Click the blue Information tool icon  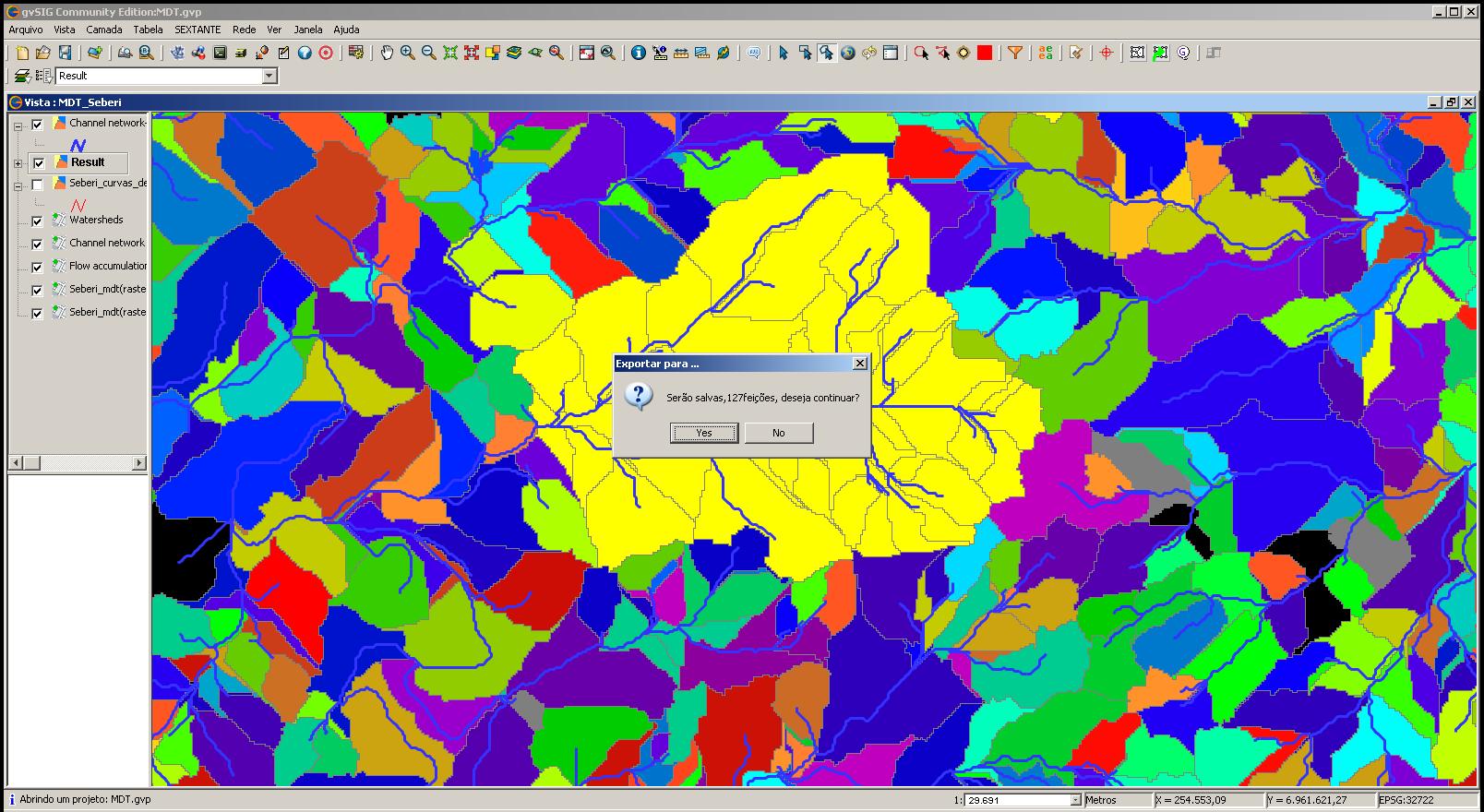click(x=638, y=53)
